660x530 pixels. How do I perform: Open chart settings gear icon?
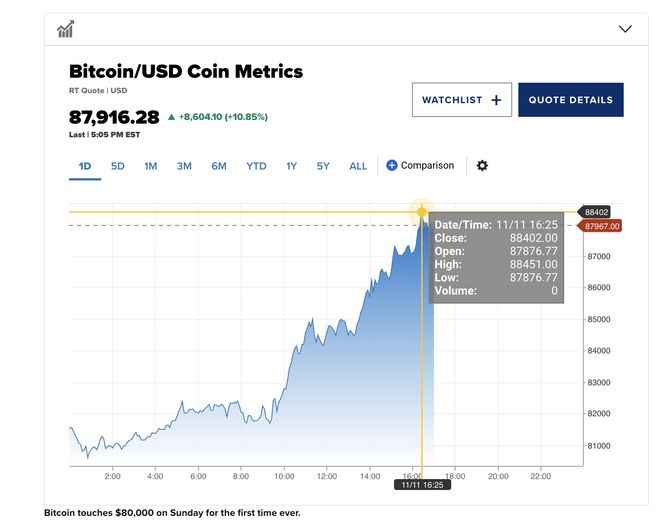(x=482, y=165)
